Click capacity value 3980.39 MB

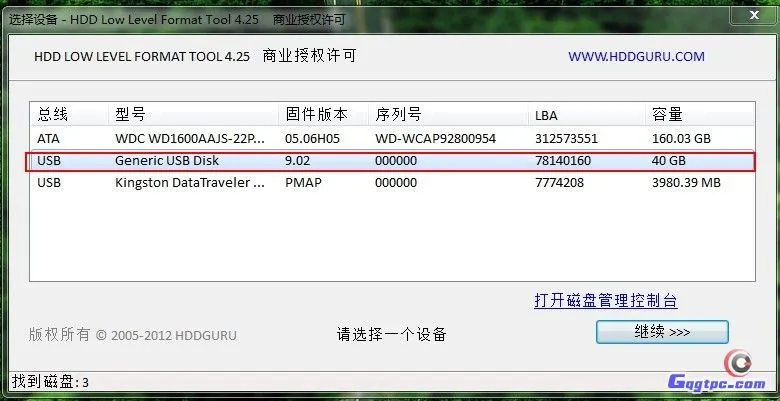pos(686,183)
